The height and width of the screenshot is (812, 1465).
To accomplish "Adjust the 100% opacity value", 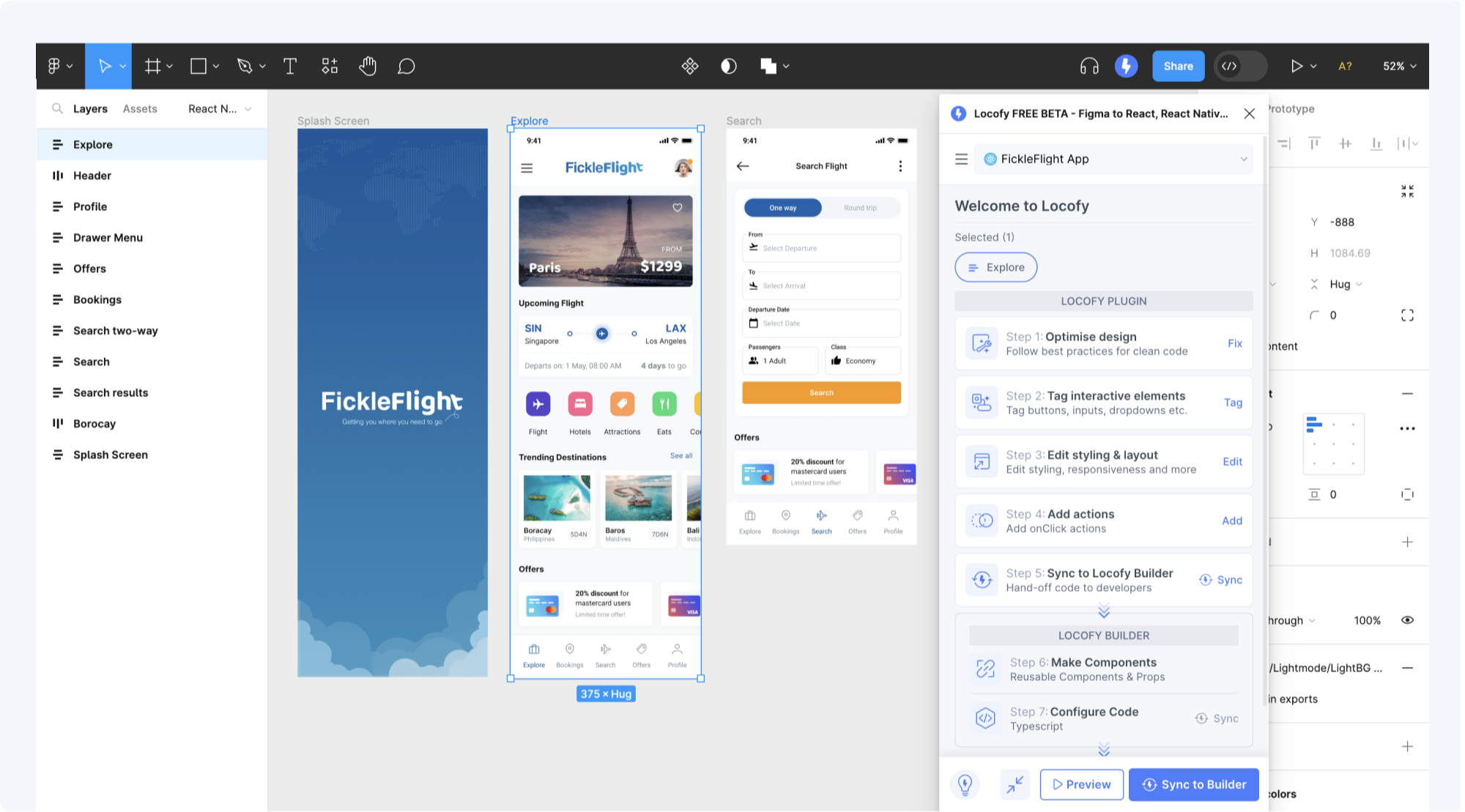I will [x=1366, y=620].
